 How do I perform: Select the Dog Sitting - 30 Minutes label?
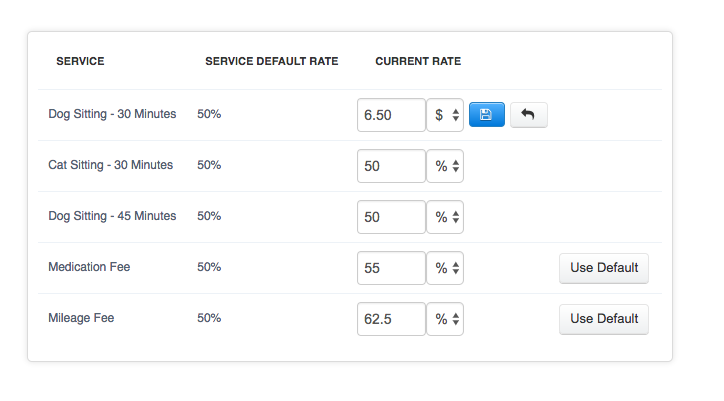[x=112, y=114]
